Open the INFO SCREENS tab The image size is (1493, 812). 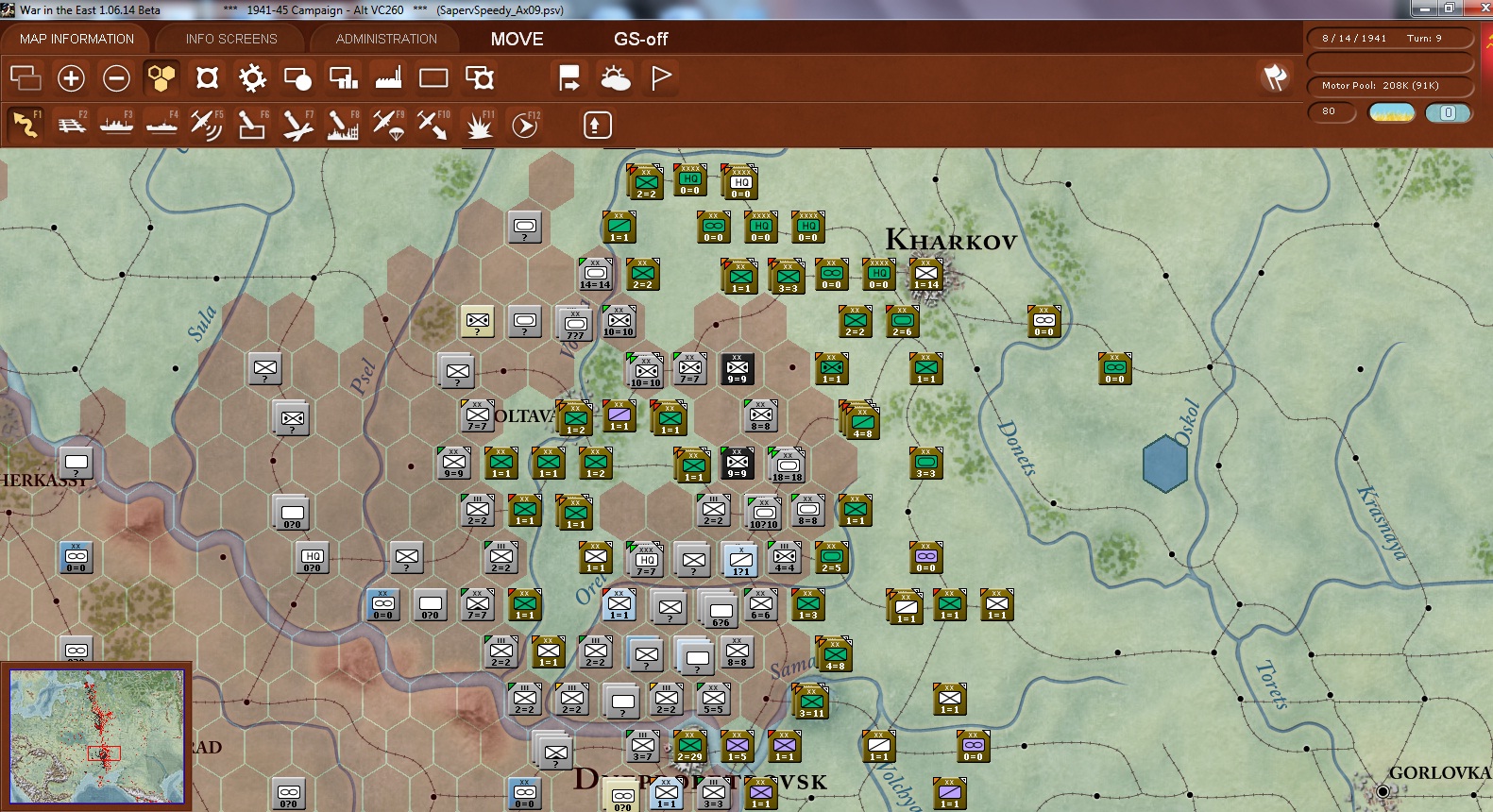(231, 39)
